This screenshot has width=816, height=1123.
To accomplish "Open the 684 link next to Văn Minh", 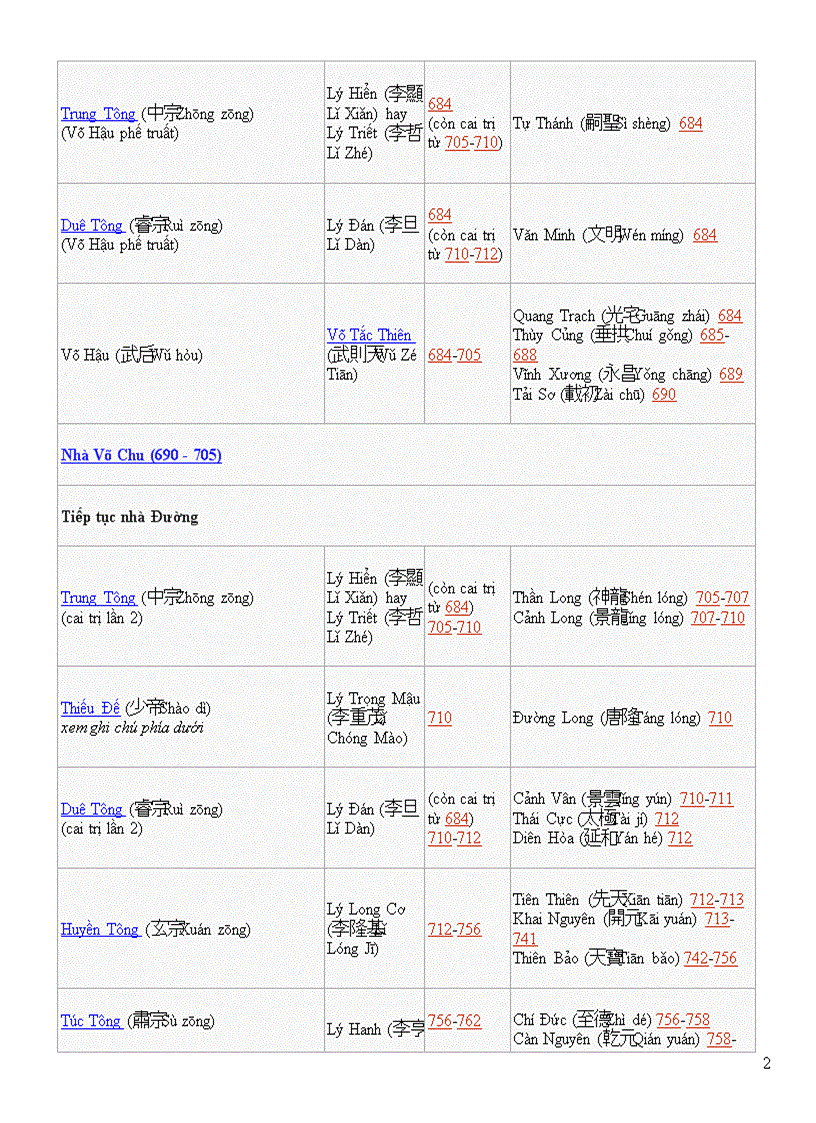I will pos(705,235).
